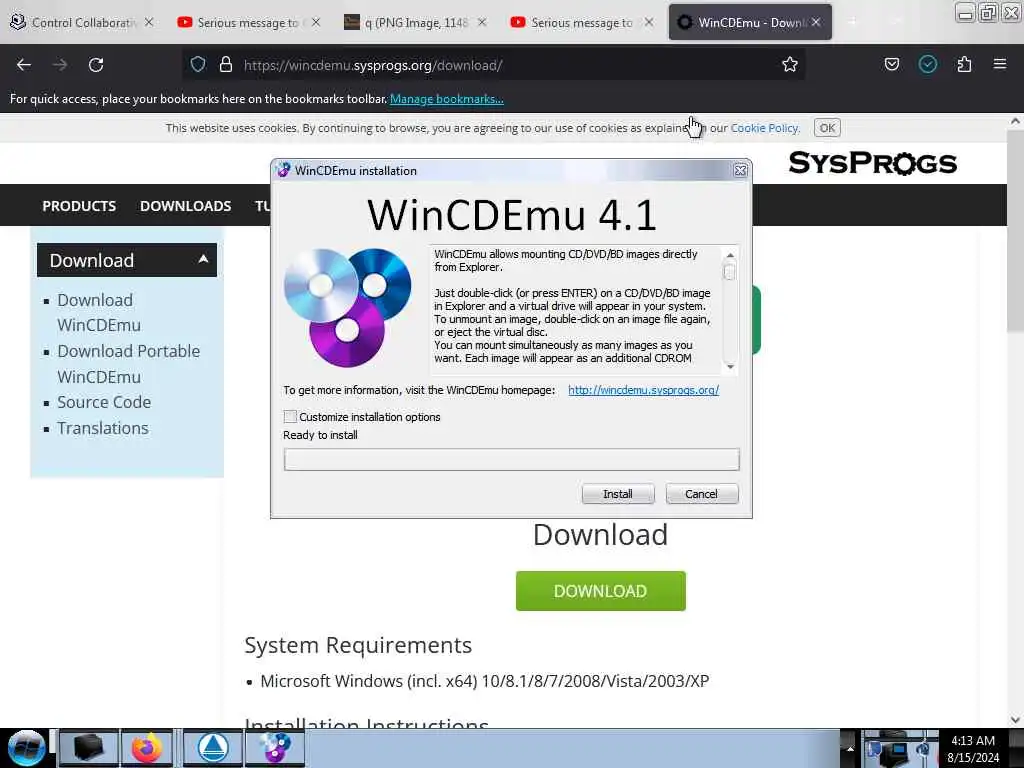Click the WinCDEmu discs taskbar icon
Screen dimensions: 1024x768
coord(275,748)
